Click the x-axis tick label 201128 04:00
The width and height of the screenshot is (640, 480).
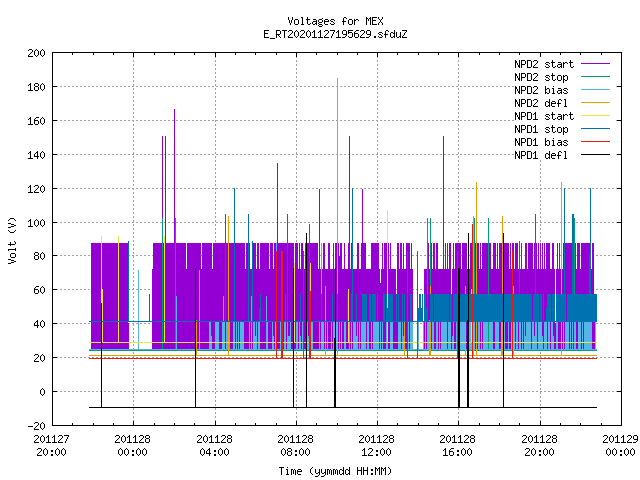point(214,446)
